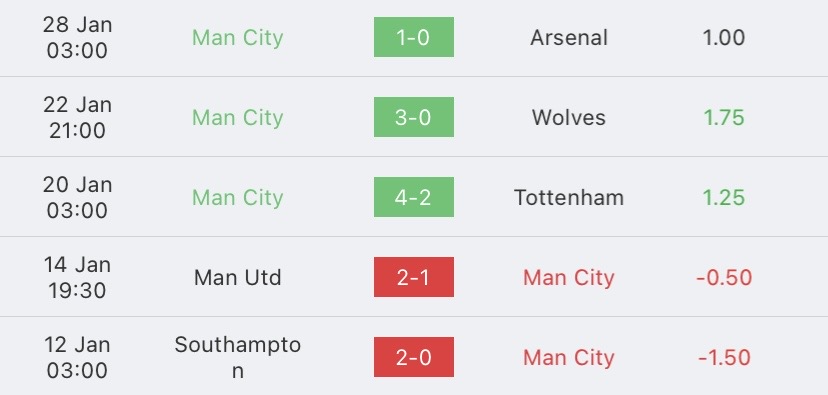
Task: Select Arsenal team name
Action: pos(569,37)
